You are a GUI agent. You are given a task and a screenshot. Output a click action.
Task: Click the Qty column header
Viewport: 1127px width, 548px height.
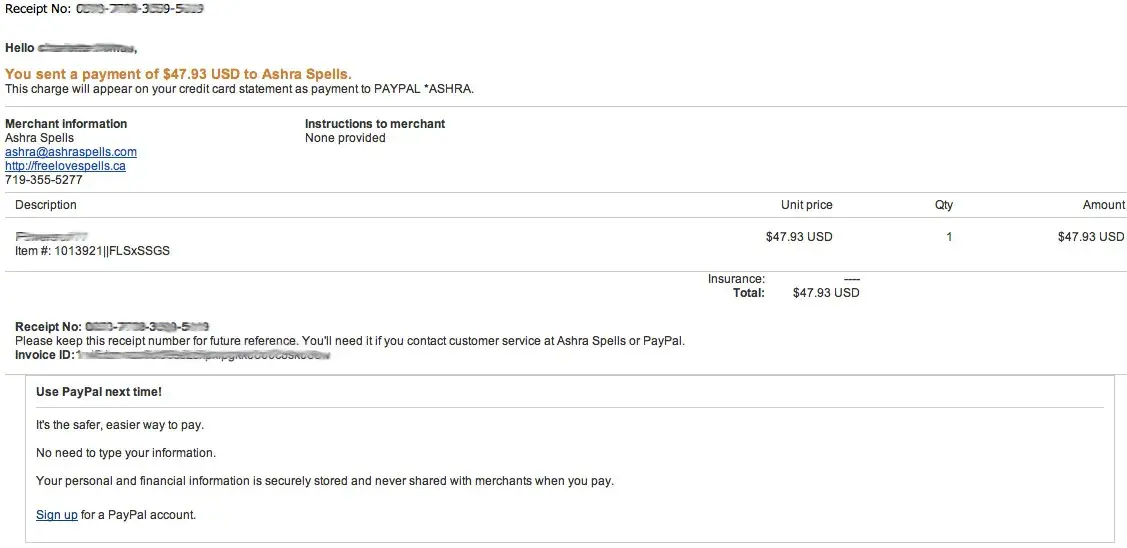coord(944,205)
